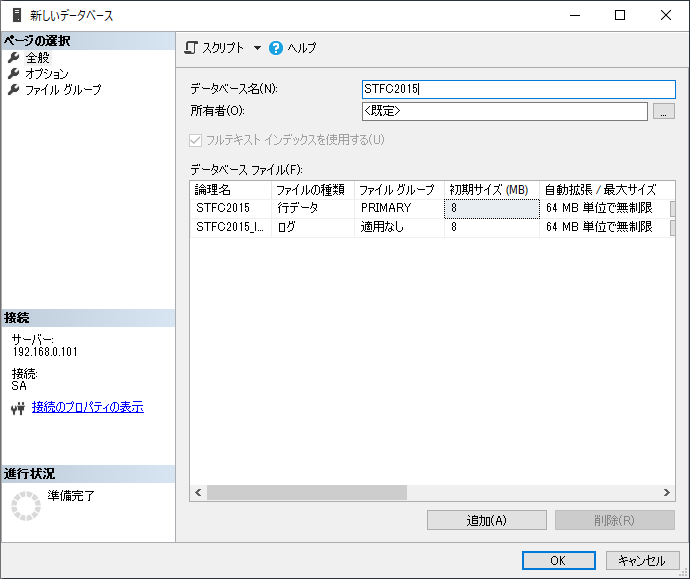Click the script icon in toolbar
This screenshot has width=690, height=579.
coord(192,48)
